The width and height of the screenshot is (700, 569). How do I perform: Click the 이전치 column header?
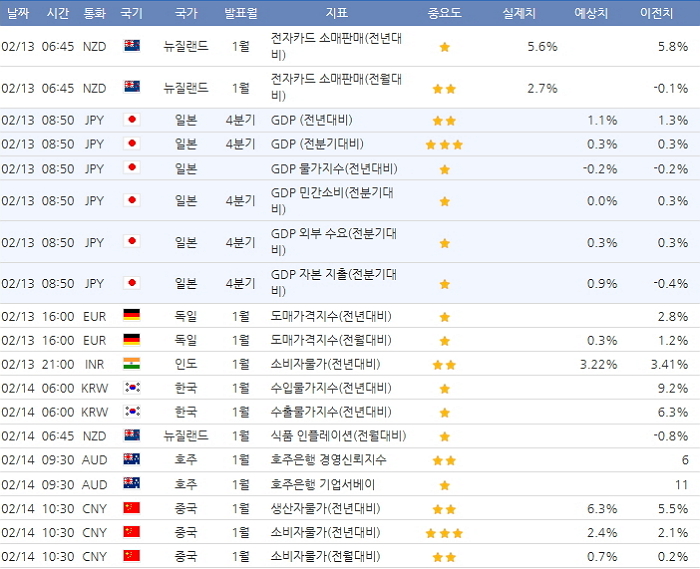pyautogui.click(x=656, y=13)
